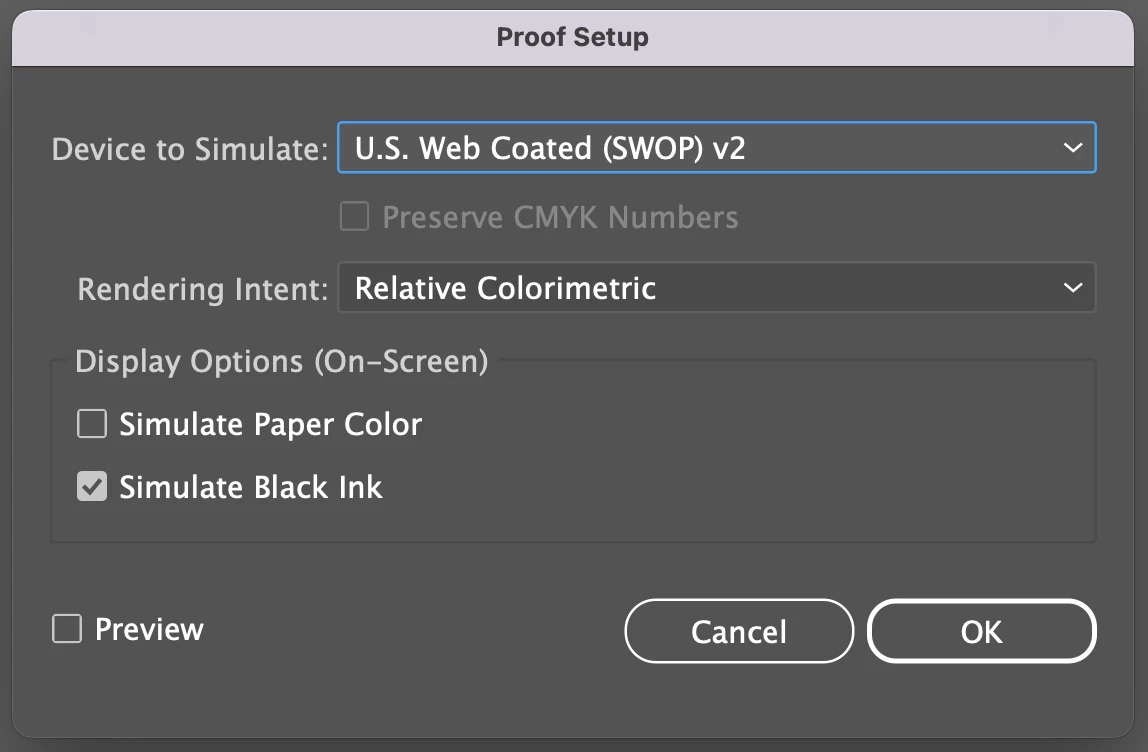Click the 'Display Options (On-Screen)' group heading
The height and width of the screenshot is (752, 1148).
point(281,361)
